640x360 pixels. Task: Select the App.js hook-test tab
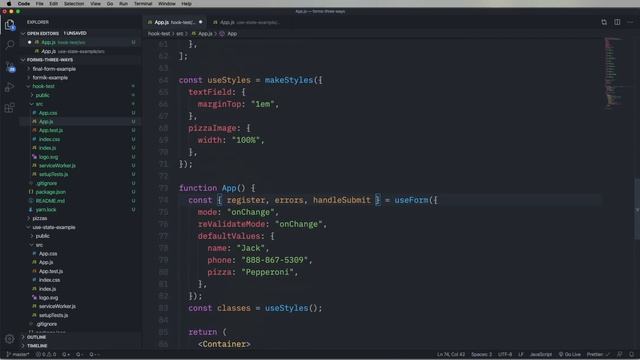[175, 22]
